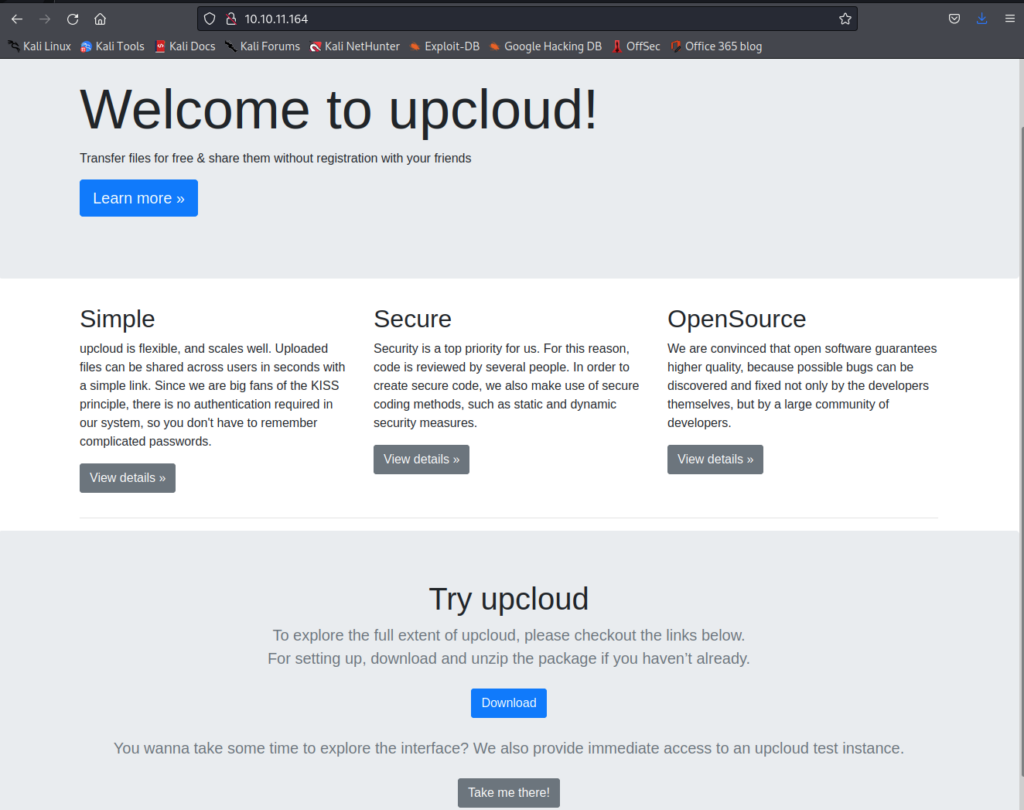Open the Google Hacking DB bookmark

point(545,46)
